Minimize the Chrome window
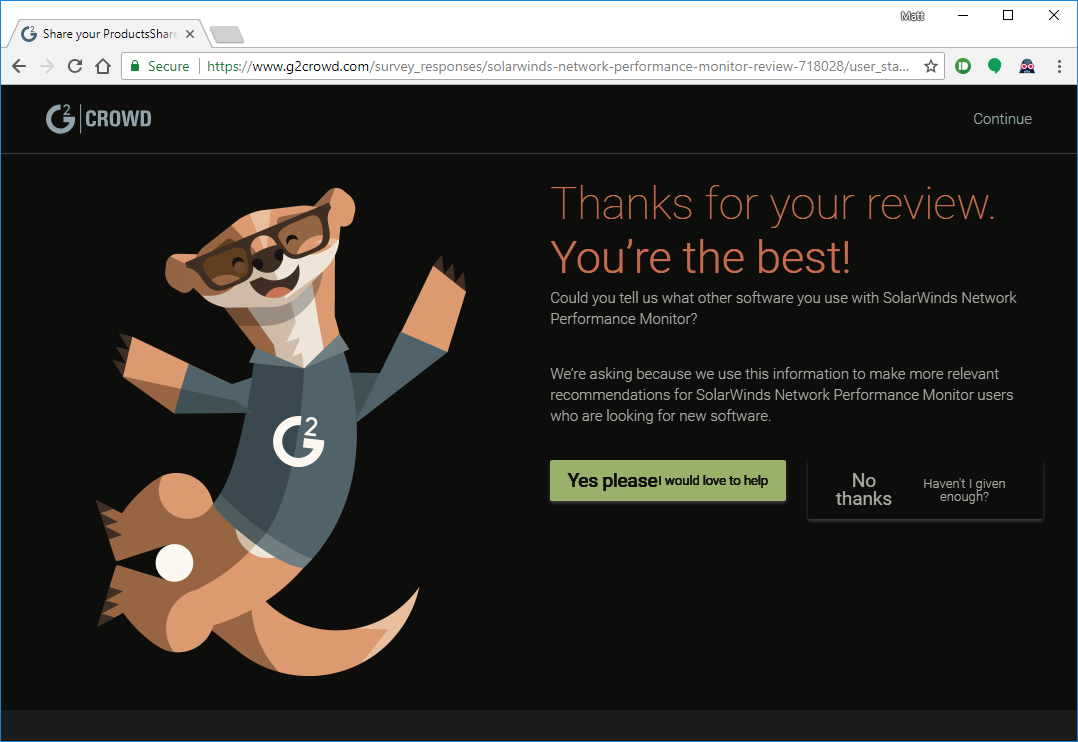The width and height of the screenshot is (1078, 742). pos(963,15)
